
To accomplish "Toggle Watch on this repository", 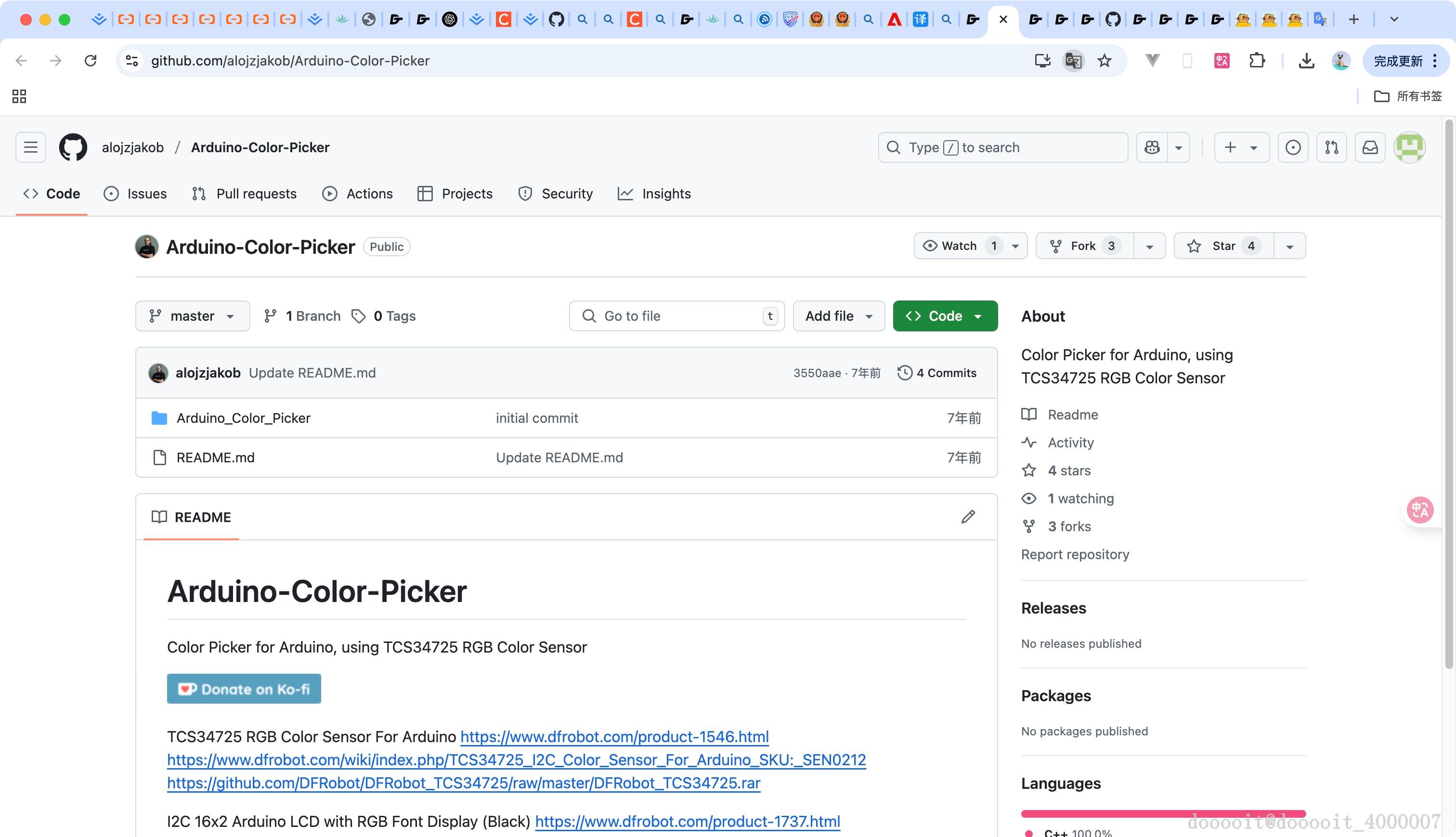I will coord(960,246).
